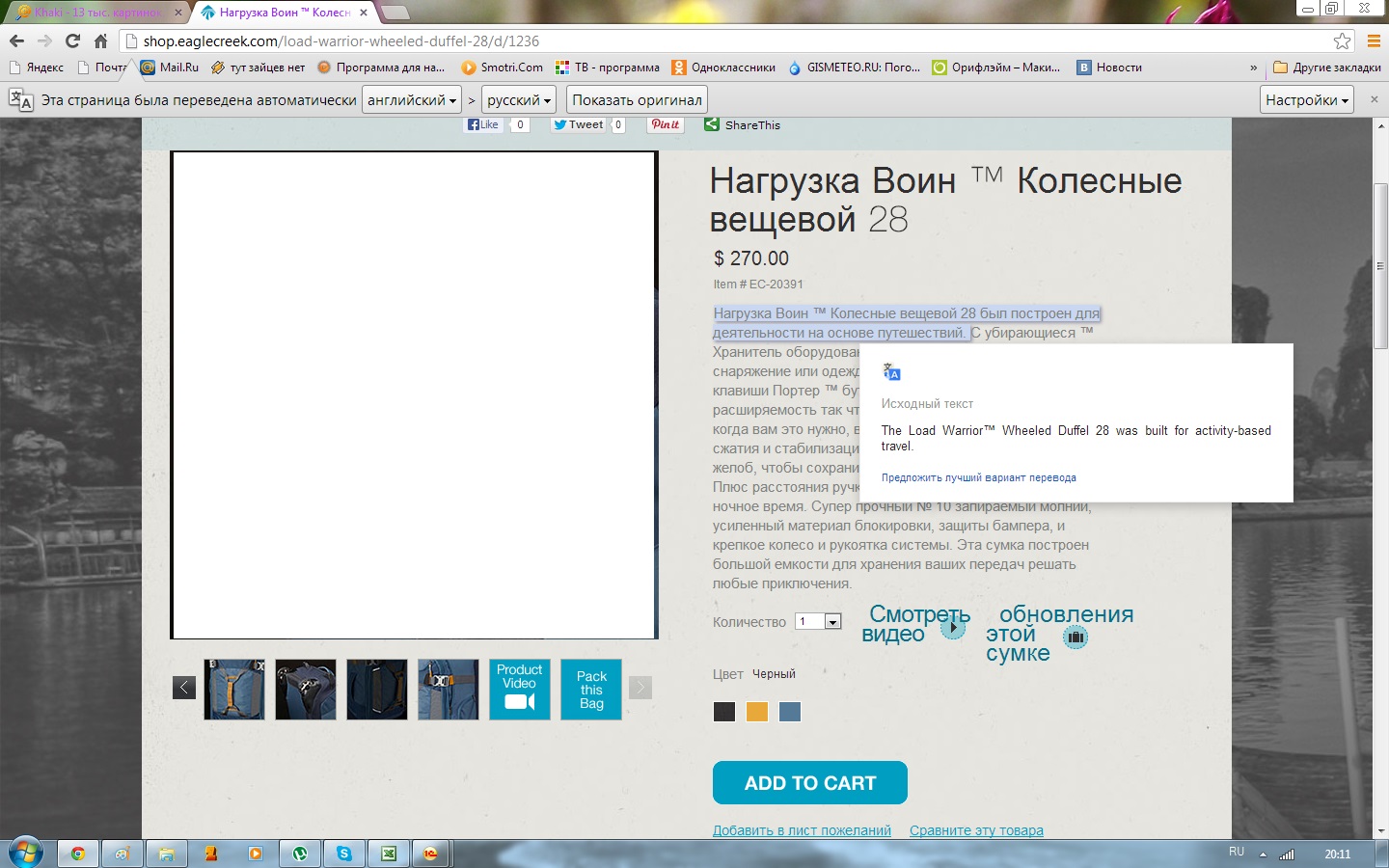Go back with the browser back arrow
The height and width of the screenshot is (868, 1389).
(16, 41)
